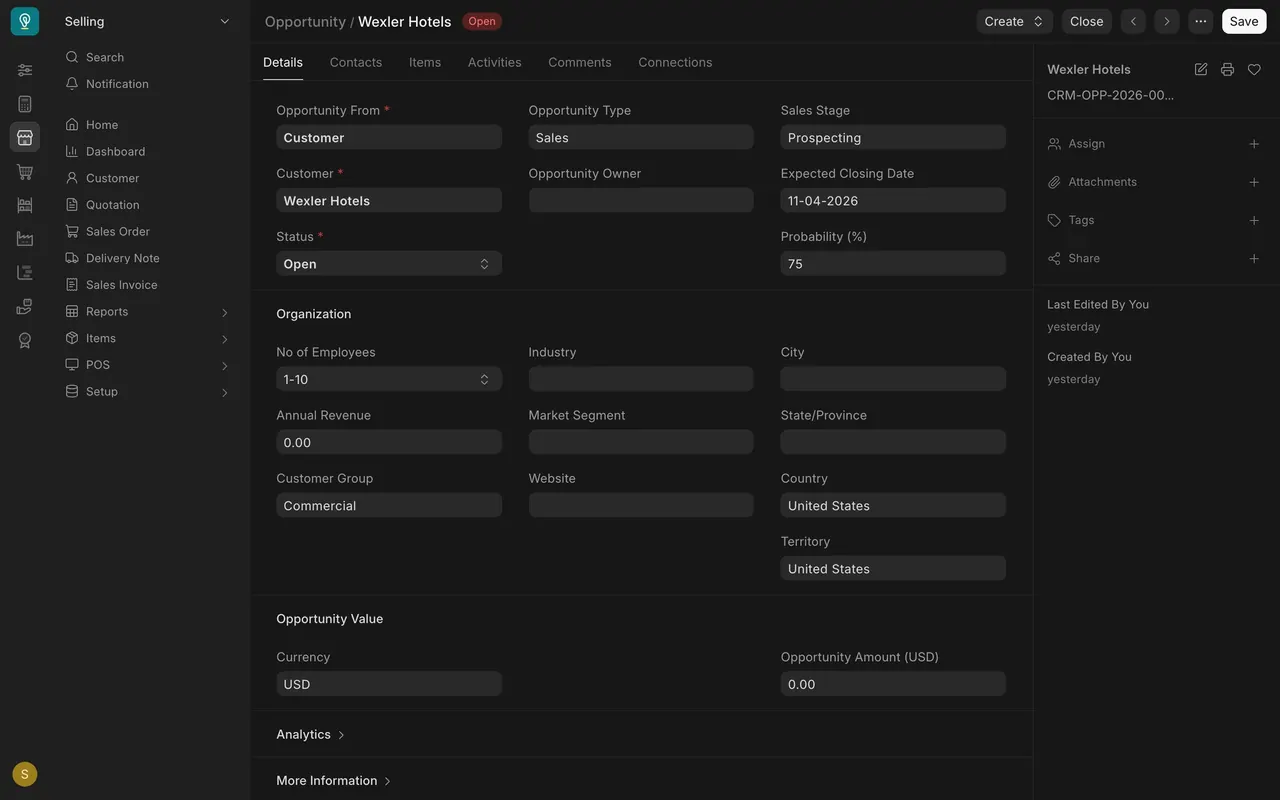Open the settings sliders icon in left rail
This screenshot has height=800, width=1280.
pos(25,70)
